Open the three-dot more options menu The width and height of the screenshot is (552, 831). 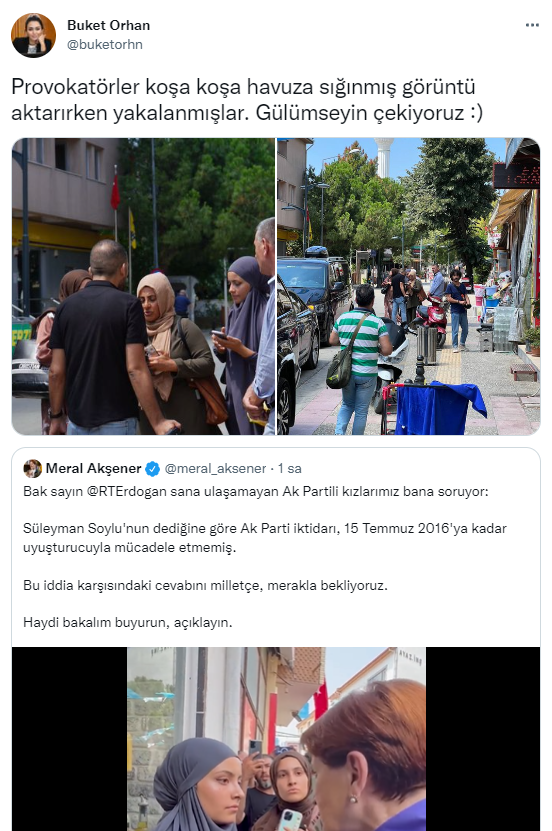click(x=532, y=25)
